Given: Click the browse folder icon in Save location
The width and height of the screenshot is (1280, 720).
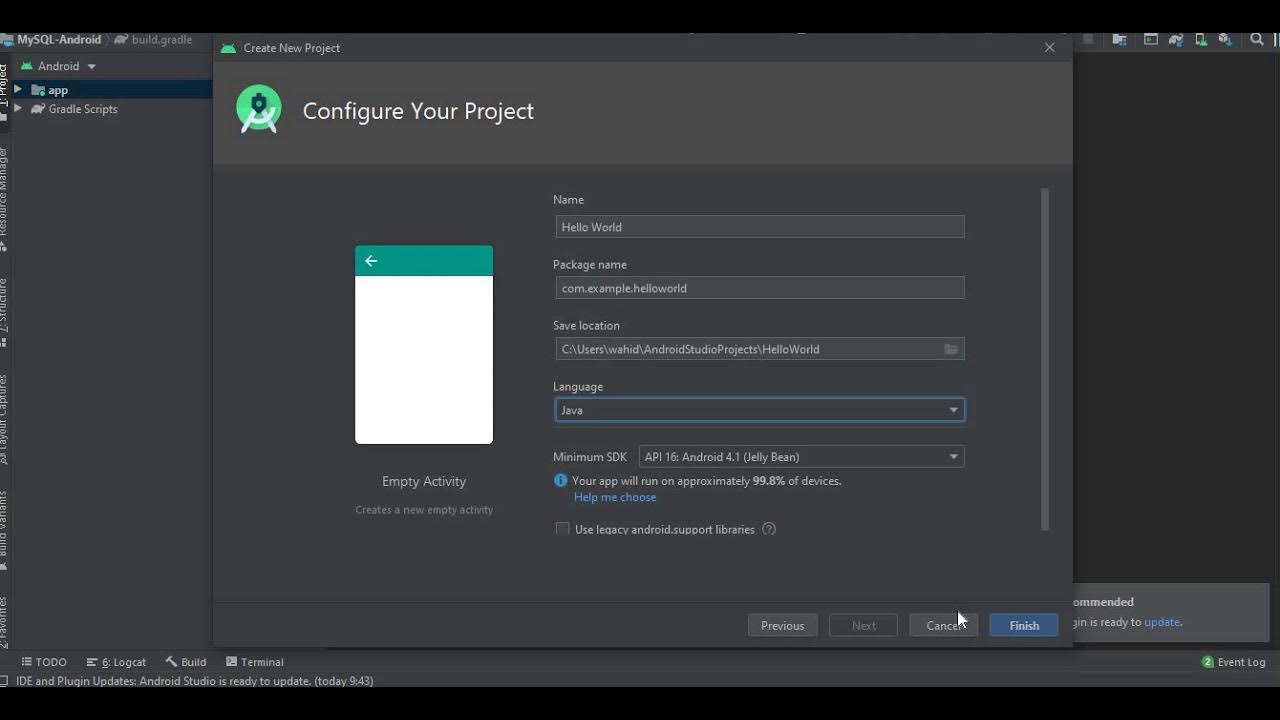Looking at the screenshot, I should tap(951, 349).
